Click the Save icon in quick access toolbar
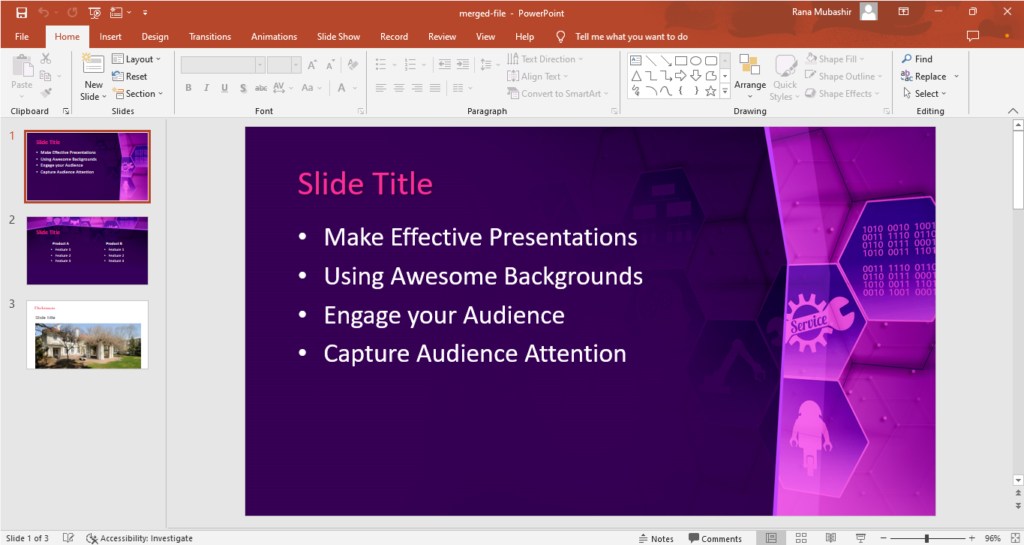The image size is (1024, 545). [x=21, y=12]
